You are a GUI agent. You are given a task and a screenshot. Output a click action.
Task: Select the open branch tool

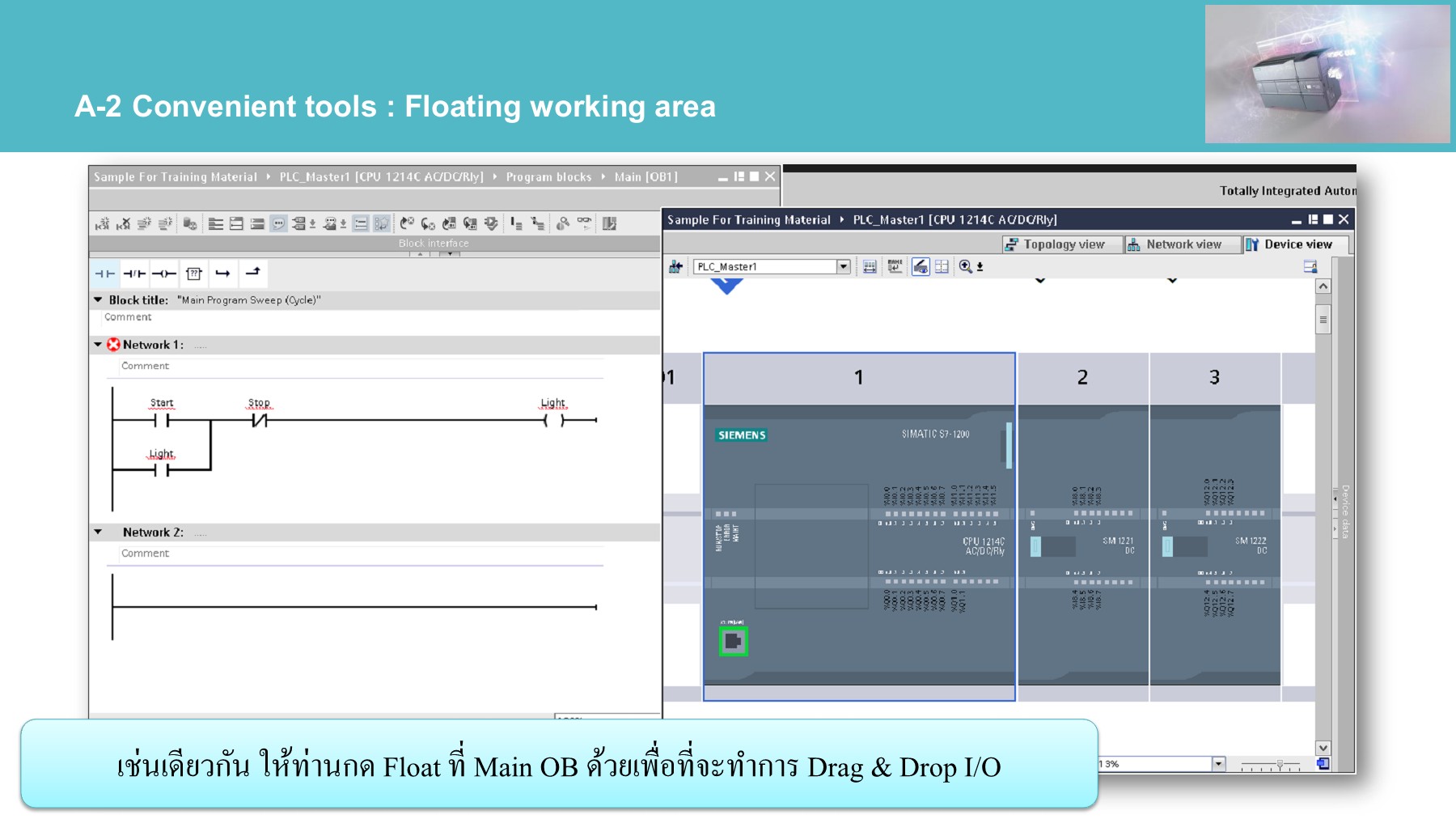(x=223, y=274)
